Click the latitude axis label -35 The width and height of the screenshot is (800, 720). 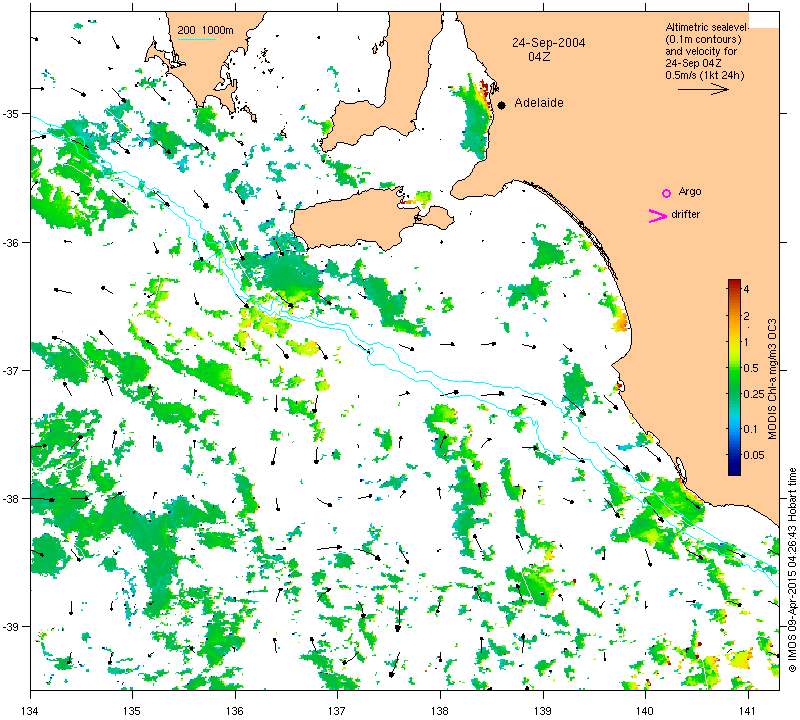click(10, 113)
